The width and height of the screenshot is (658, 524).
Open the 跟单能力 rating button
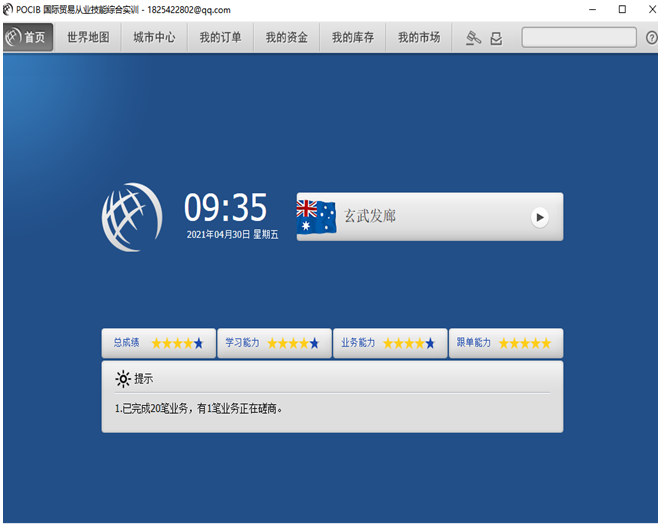pos(505,343)
